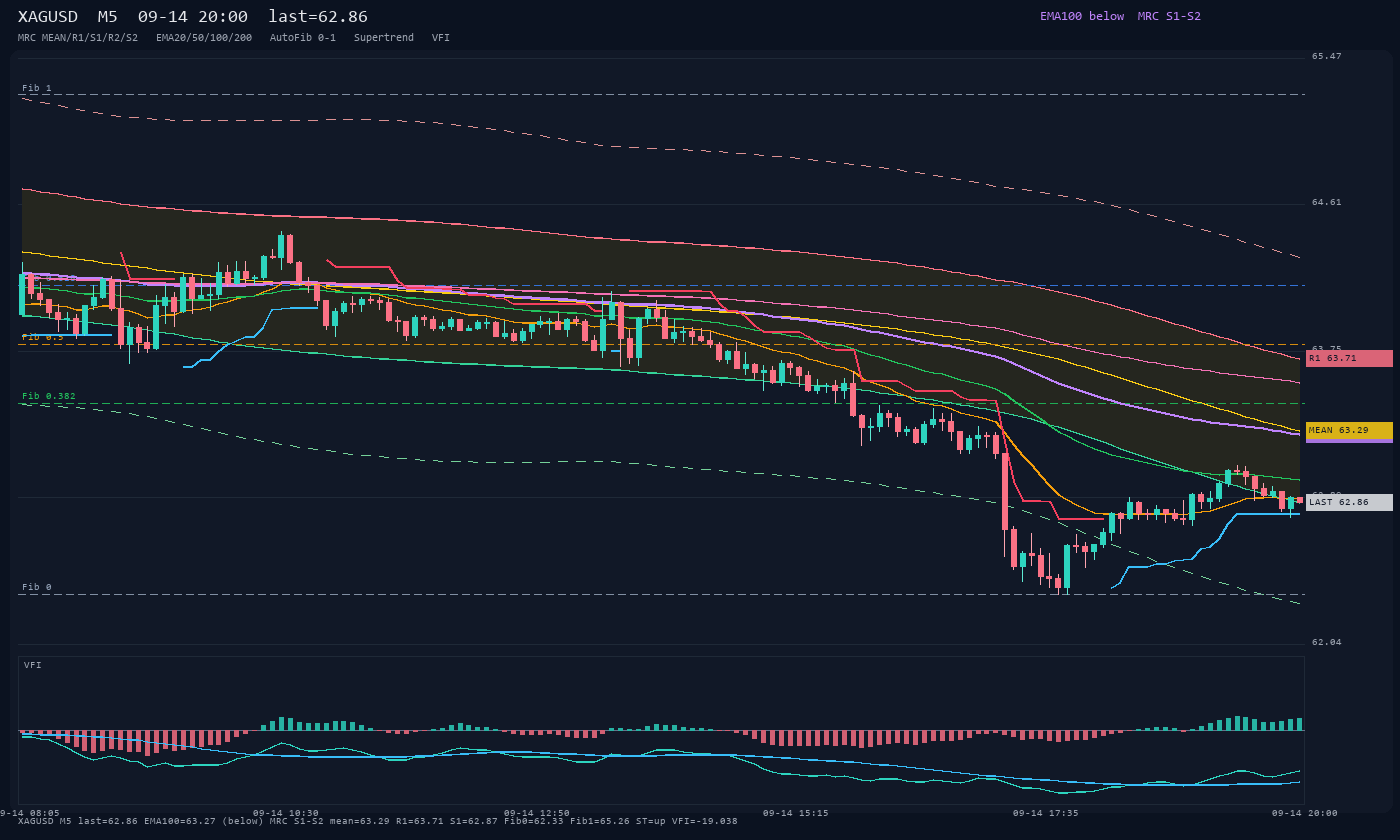
Task: Click the 62.04 price axis label
Action: (x=1326, y=642)
